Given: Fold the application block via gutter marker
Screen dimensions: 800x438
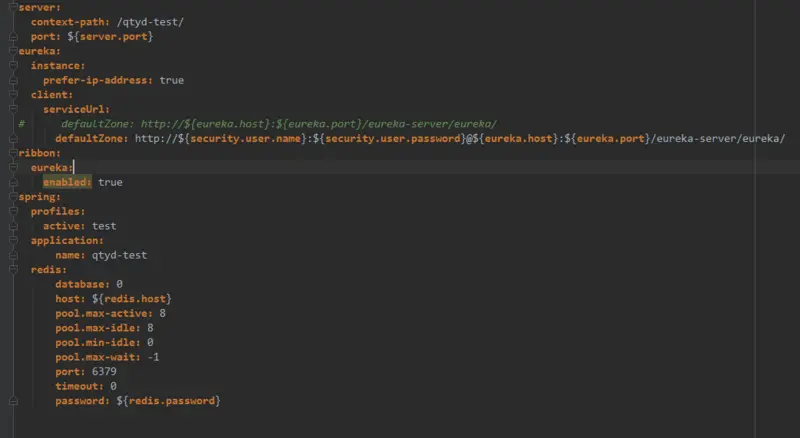Looking at the screenshot, I should pos(13,240).
